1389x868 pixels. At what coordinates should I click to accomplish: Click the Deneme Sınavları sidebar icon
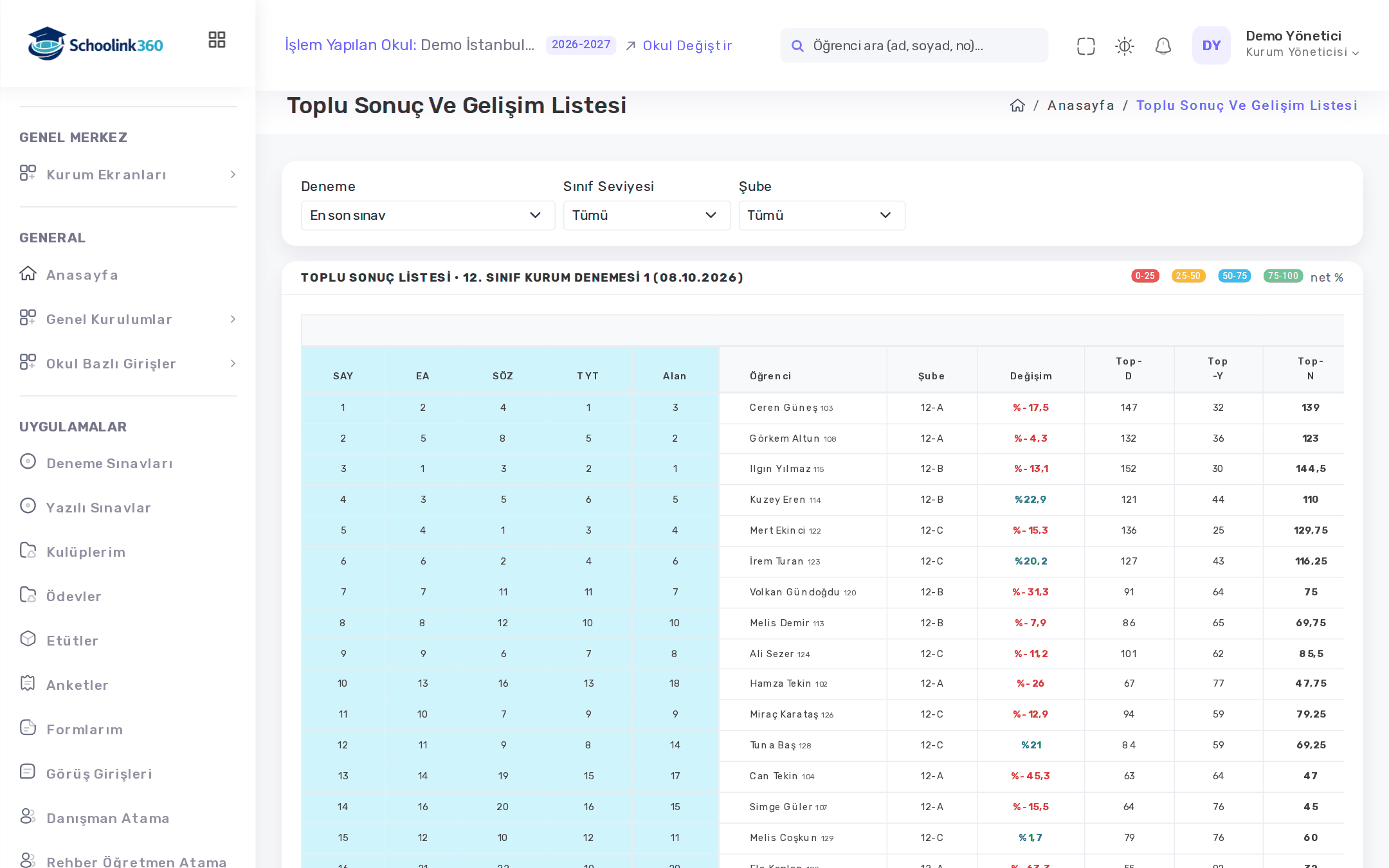coord(28,461)
